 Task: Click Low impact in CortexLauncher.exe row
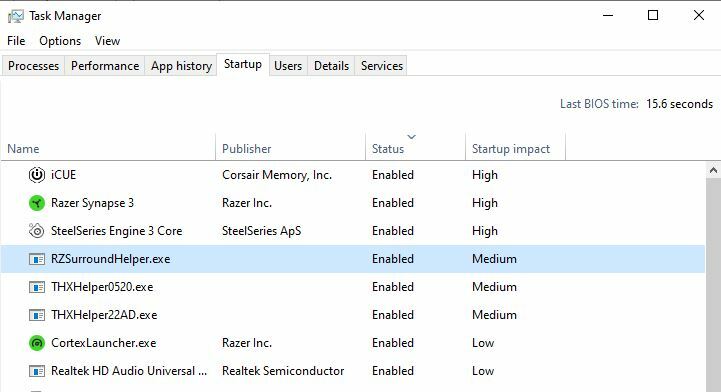pyautogui.click(x=483, y=343)
